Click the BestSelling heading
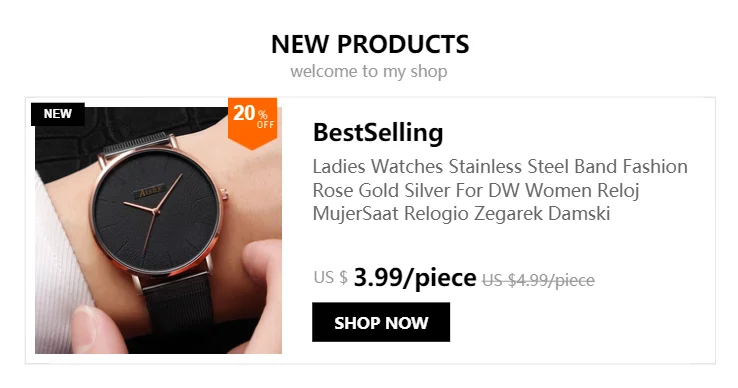 point(378,132)
